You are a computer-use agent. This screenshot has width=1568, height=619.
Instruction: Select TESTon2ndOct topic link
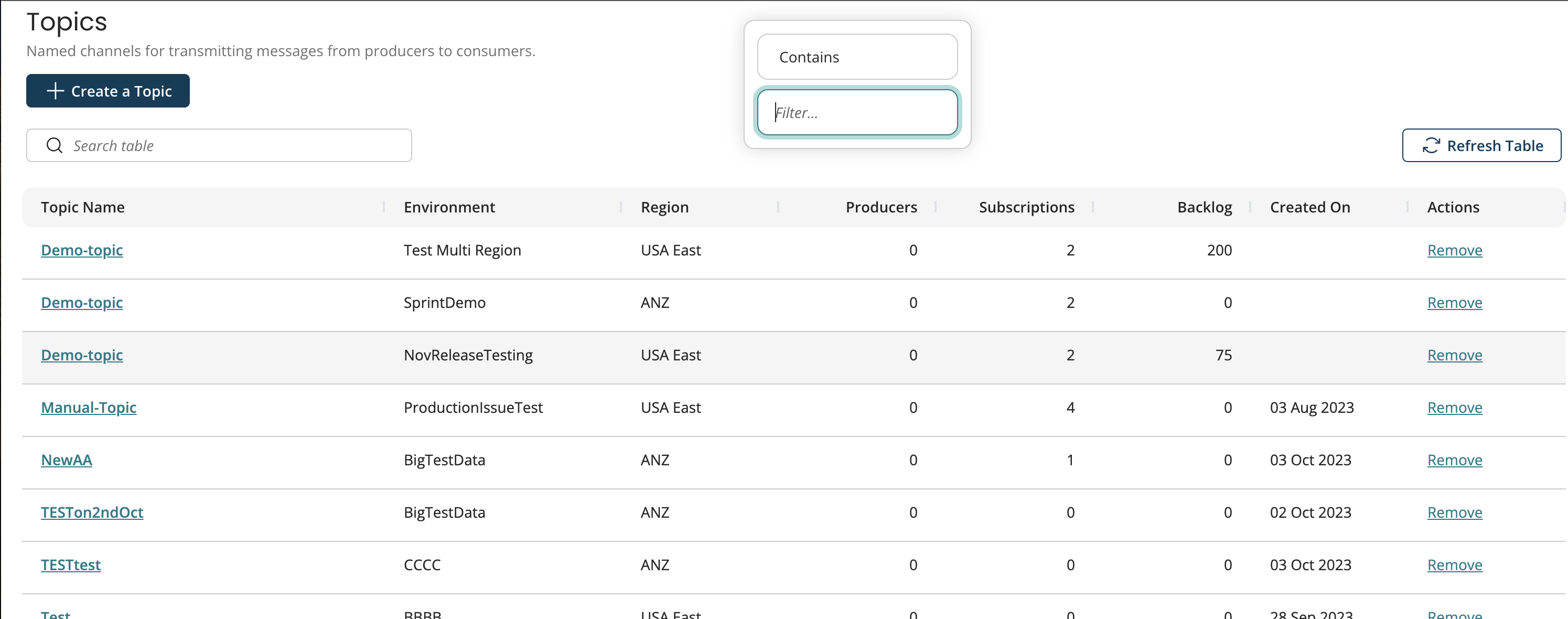91,511
